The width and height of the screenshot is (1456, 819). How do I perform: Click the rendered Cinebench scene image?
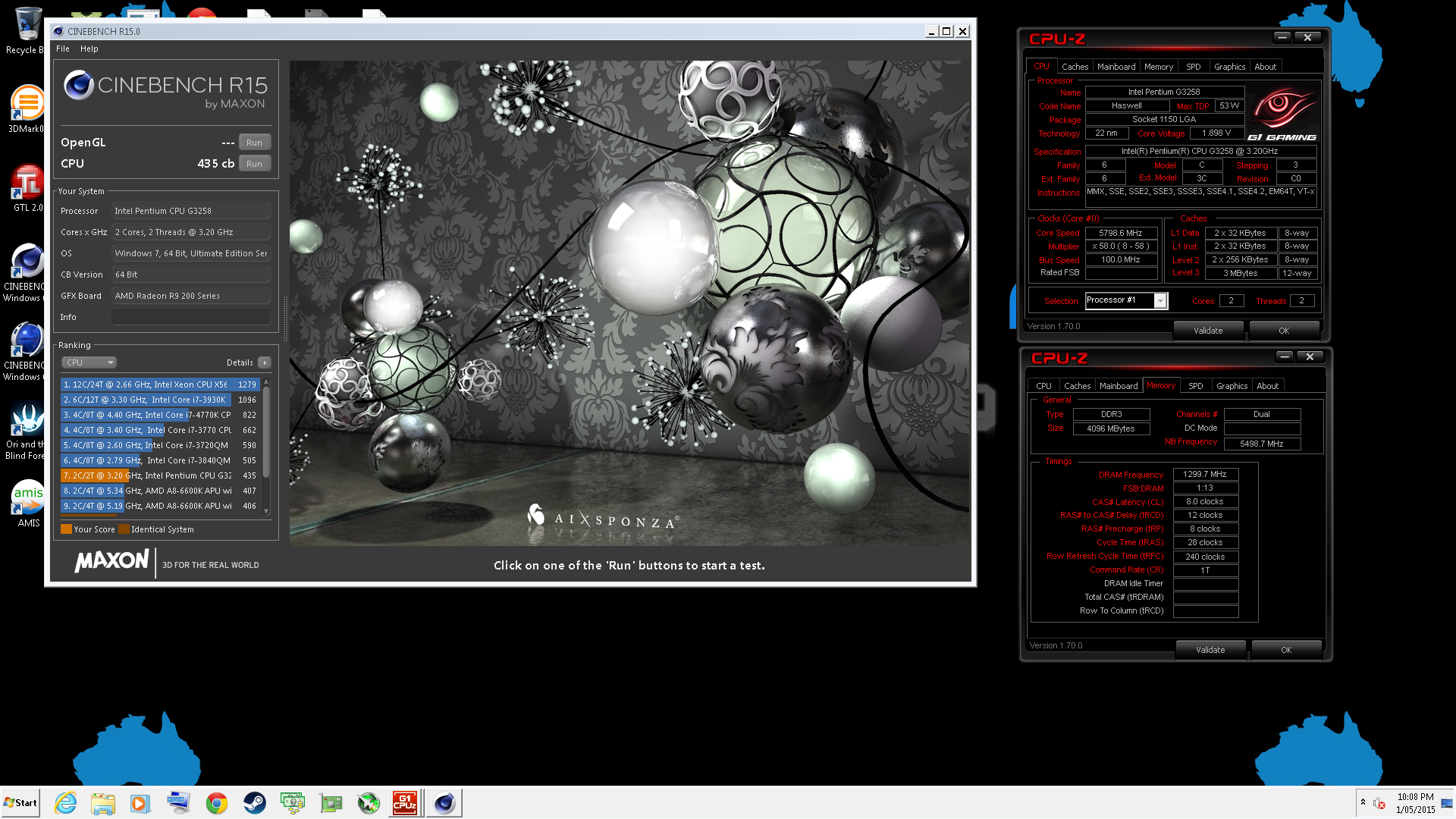click(x=629, y=303)
